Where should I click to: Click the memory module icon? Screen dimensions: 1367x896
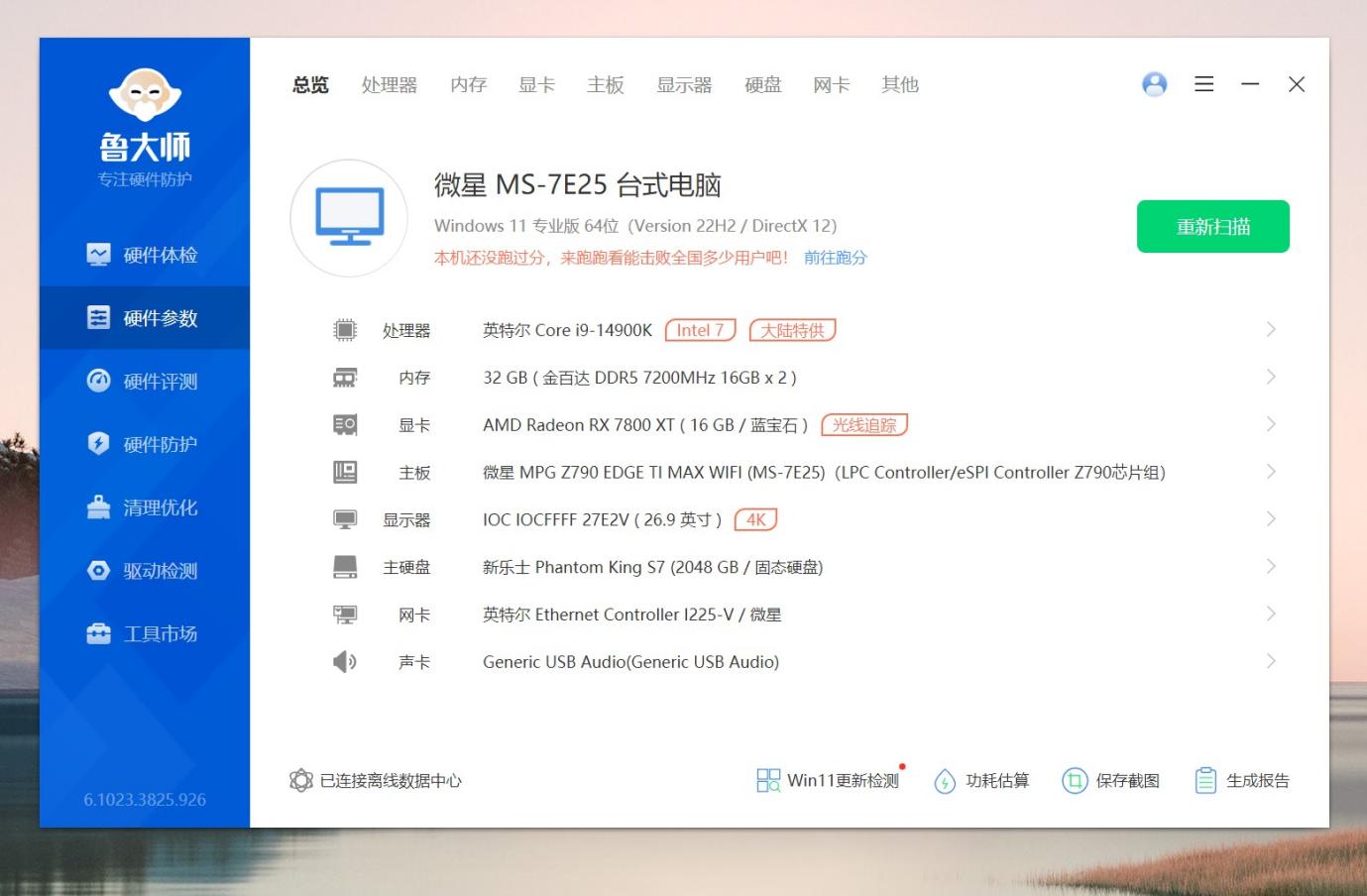[x=345, y=378]
